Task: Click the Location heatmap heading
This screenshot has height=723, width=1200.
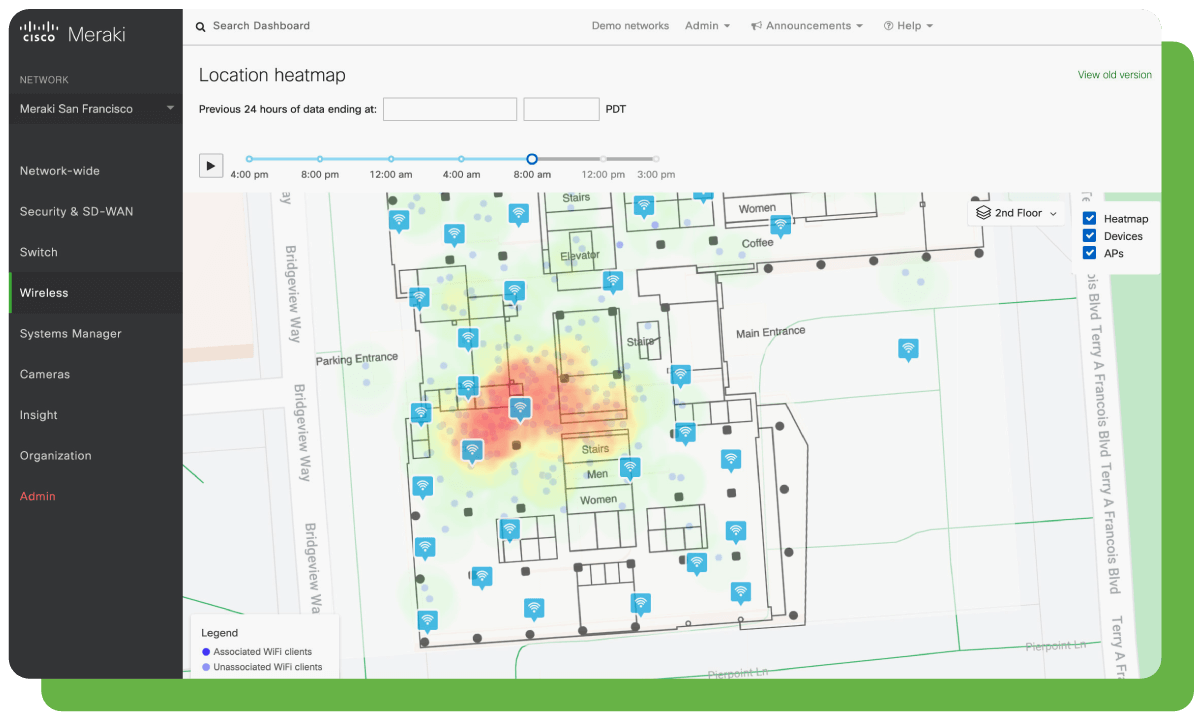Action: (x=272, y=75)
